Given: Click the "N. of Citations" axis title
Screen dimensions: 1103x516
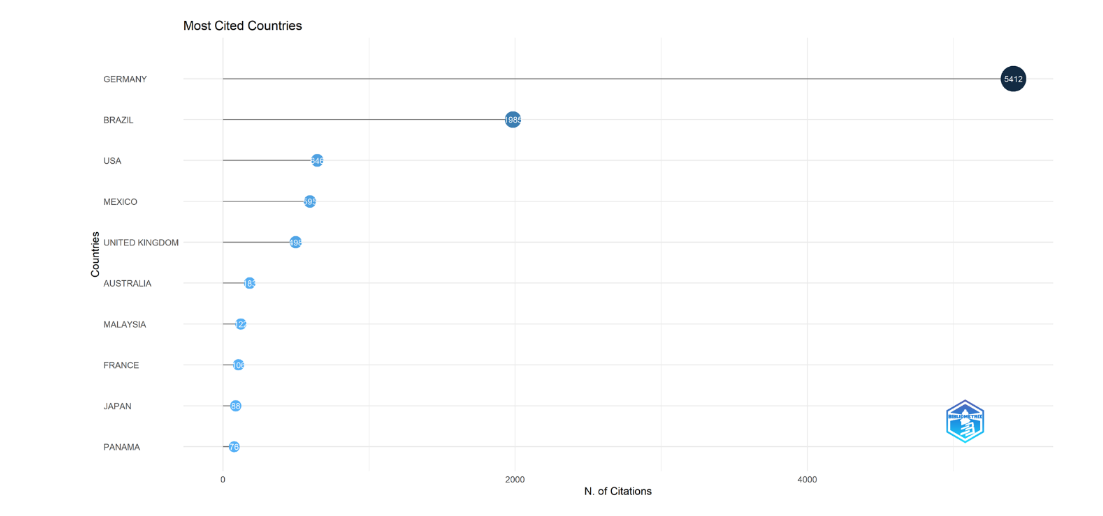Looking at the screenshot, I should 617,491.
